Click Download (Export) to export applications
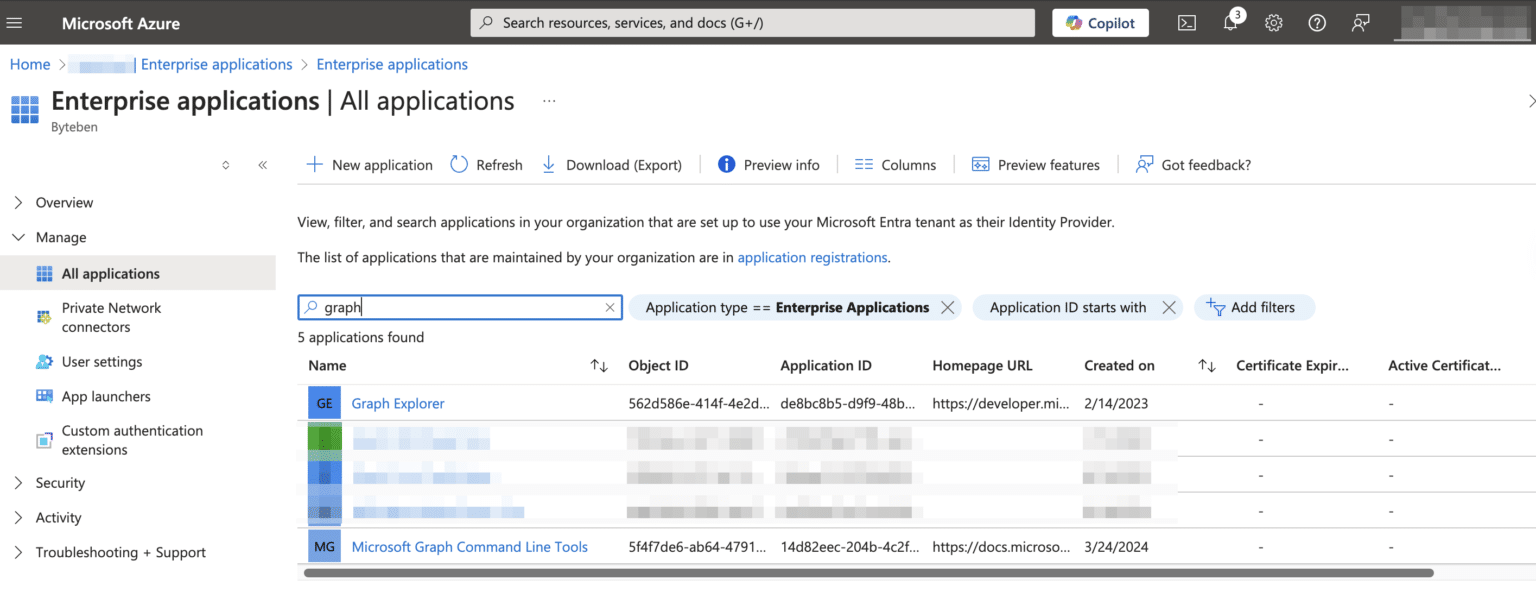 pos(611,164)
